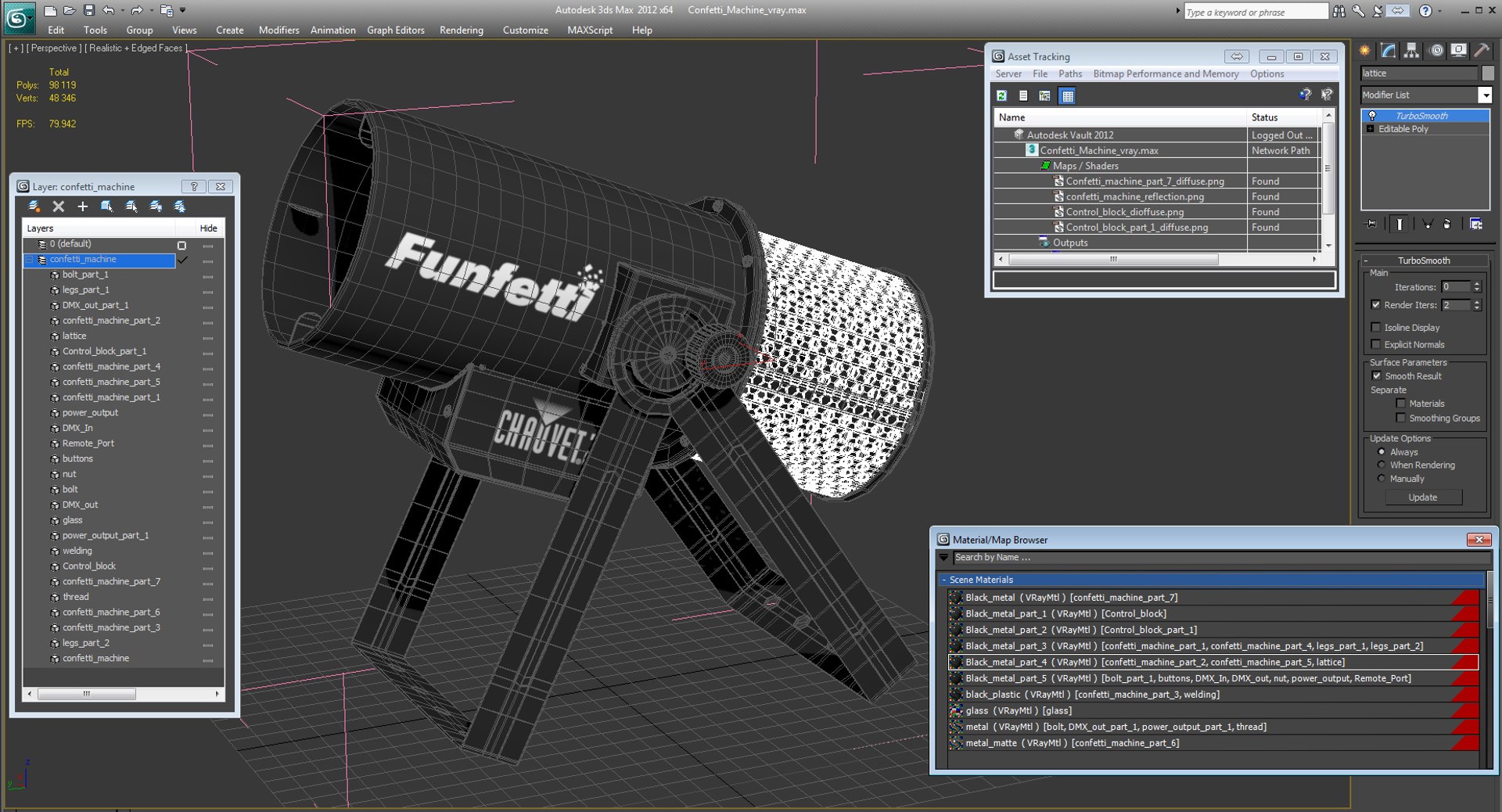Check Separate by Smoothing Groups checkbox

1401,419
